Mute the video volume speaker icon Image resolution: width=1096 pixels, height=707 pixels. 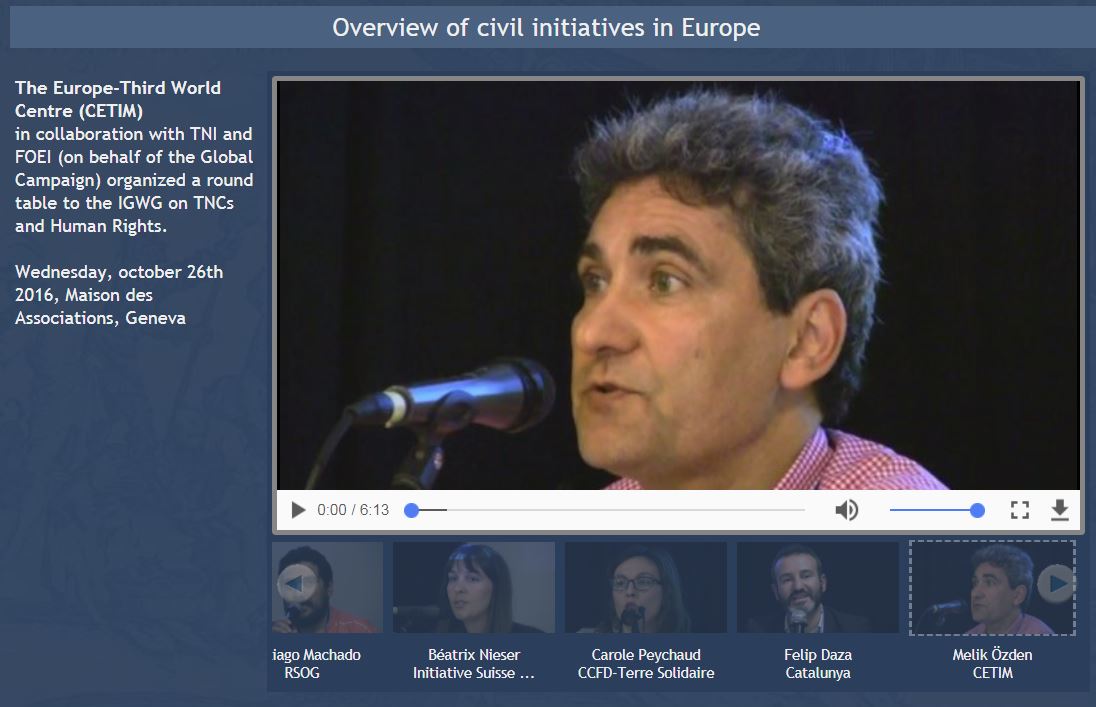pyautogui.click(x=846, y=510)
